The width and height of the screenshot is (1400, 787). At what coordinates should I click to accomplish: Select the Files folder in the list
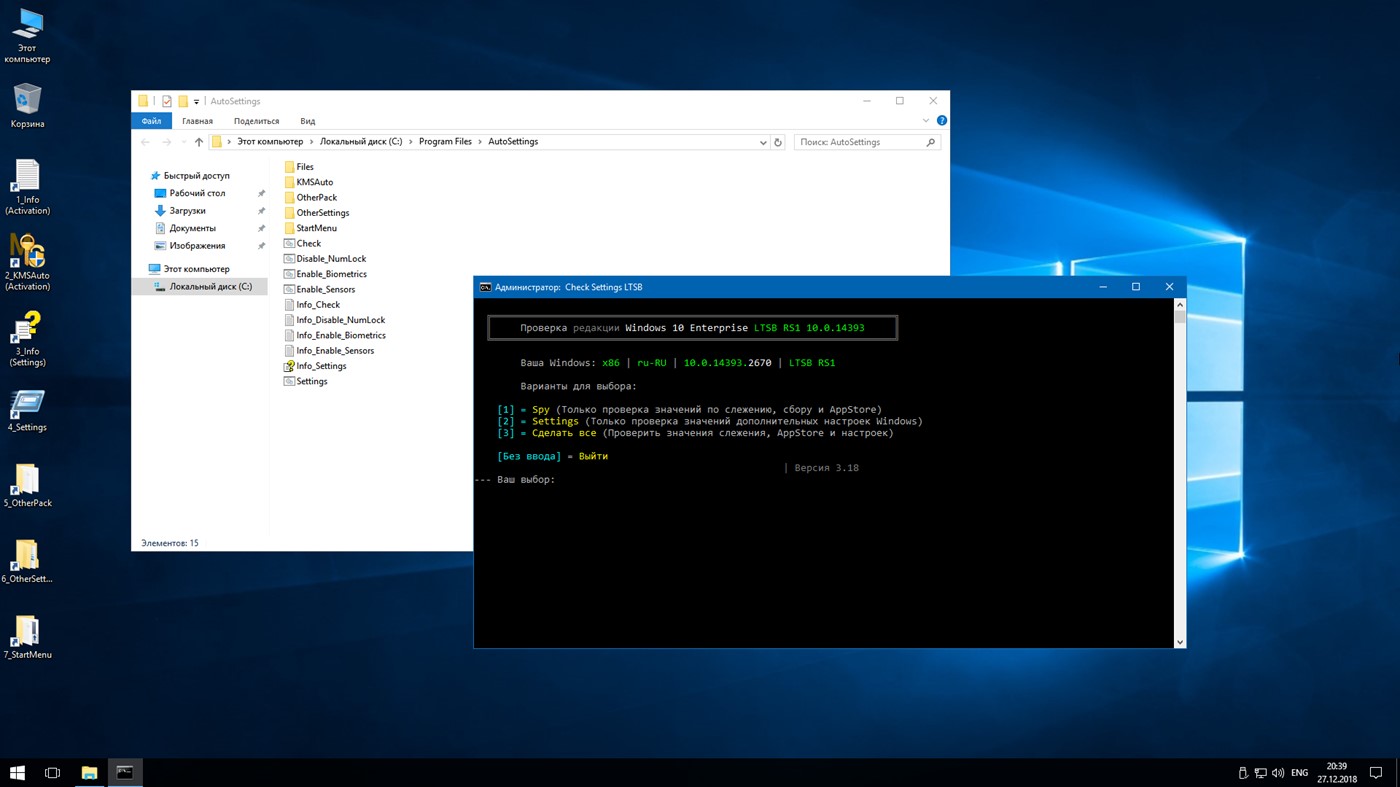pos(299,167)
